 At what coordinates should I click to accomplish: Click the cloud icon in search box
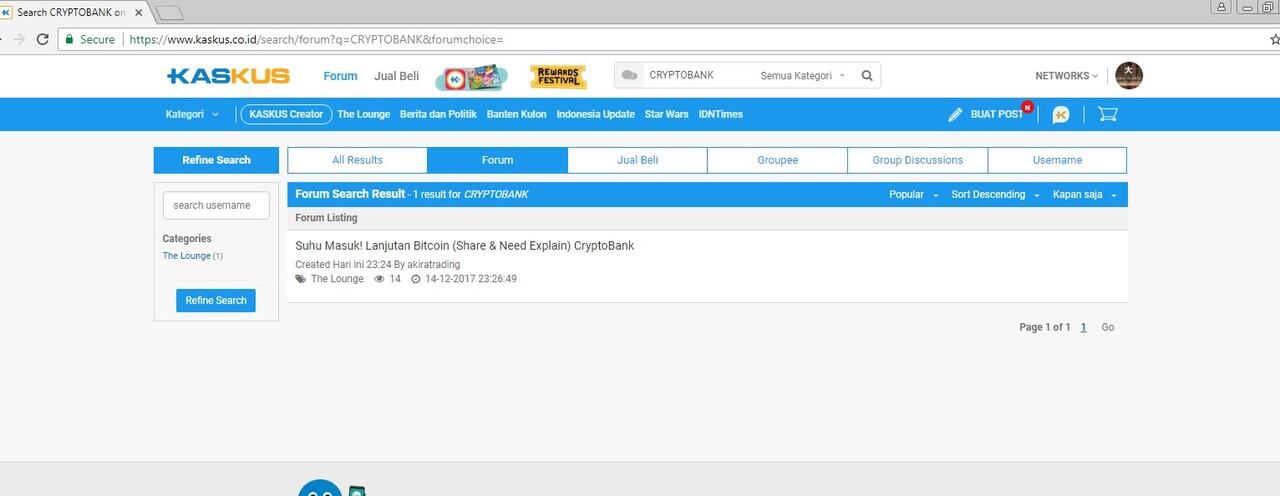coord(629,75)
